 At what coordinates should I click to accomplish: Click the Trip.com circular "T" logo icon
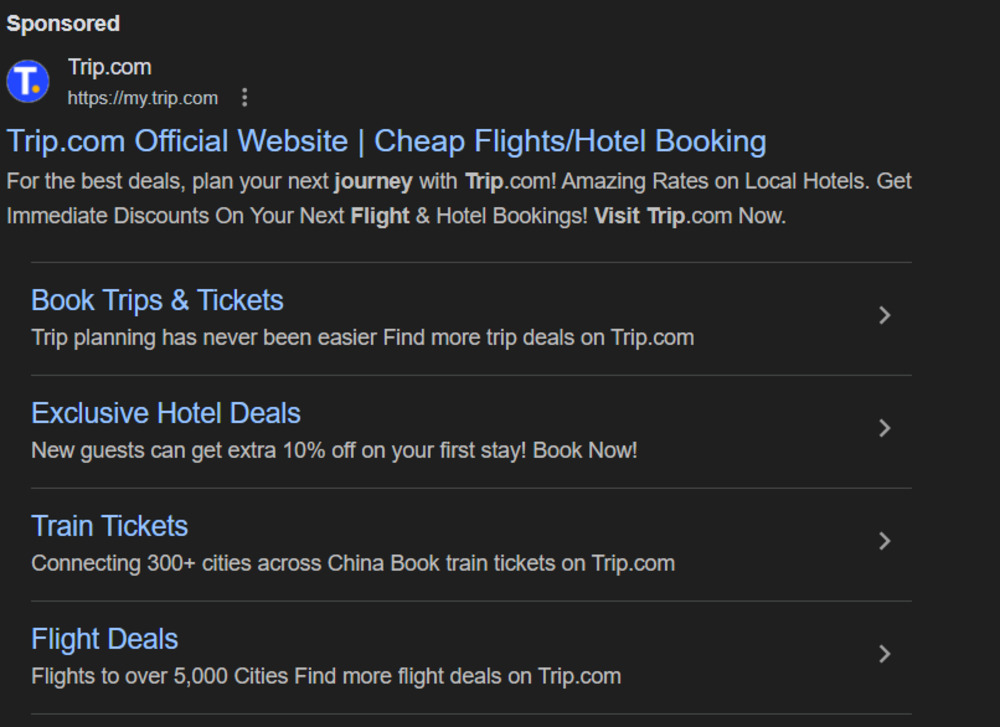tap(27, 81)
